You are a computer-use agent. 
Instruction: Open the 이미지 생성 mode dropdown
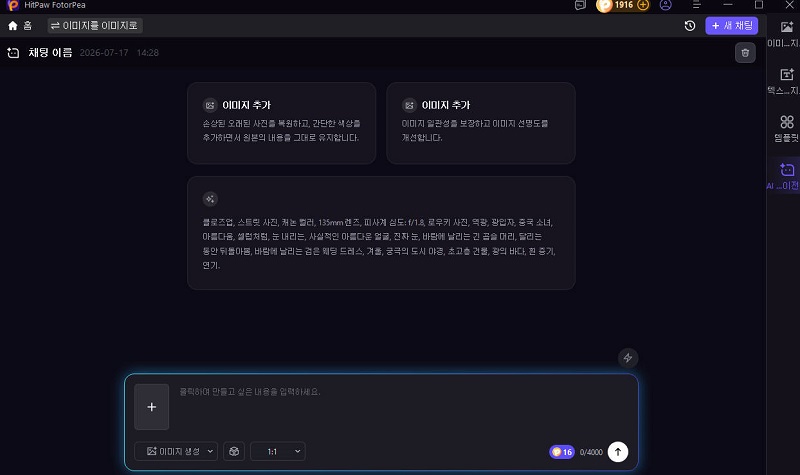tap(176, 452)
